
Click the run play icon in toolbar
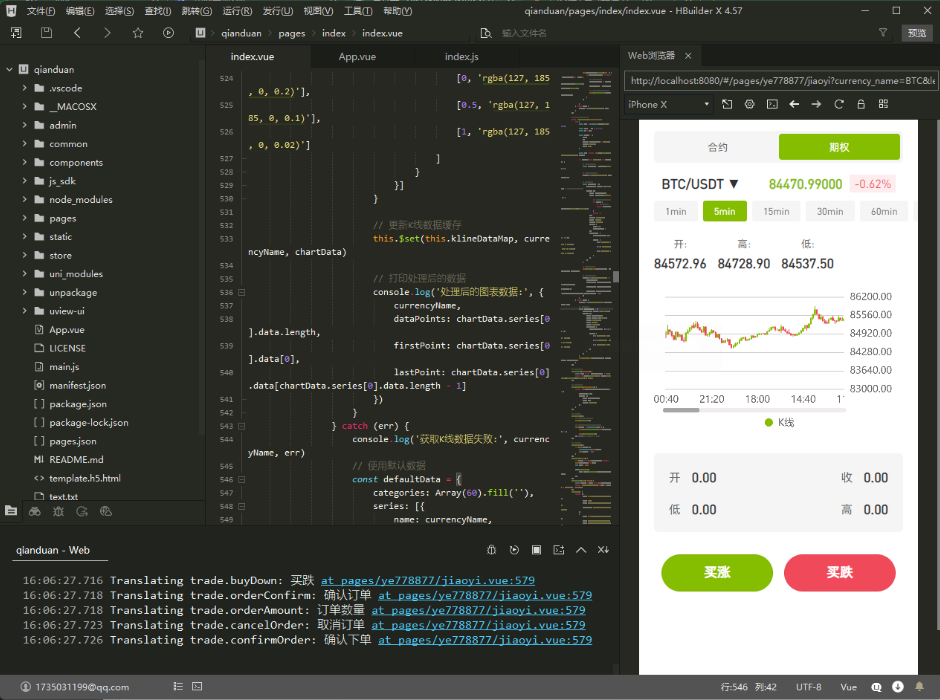click(x=168, y=33)
